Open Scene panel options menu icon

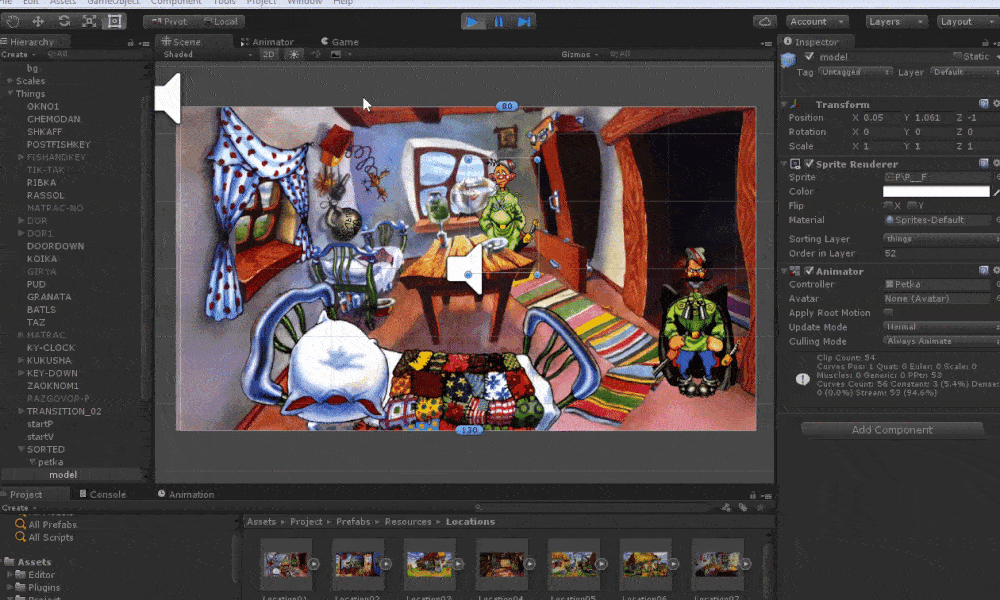click(x=767, y=43)
